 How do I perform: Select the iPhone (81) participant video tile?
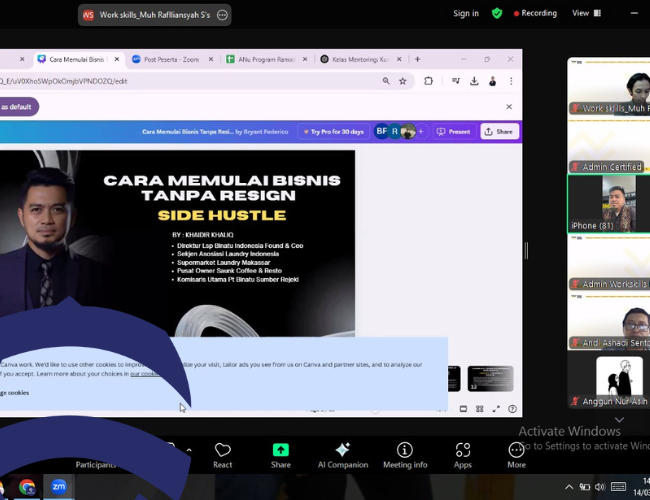[609, 204]
